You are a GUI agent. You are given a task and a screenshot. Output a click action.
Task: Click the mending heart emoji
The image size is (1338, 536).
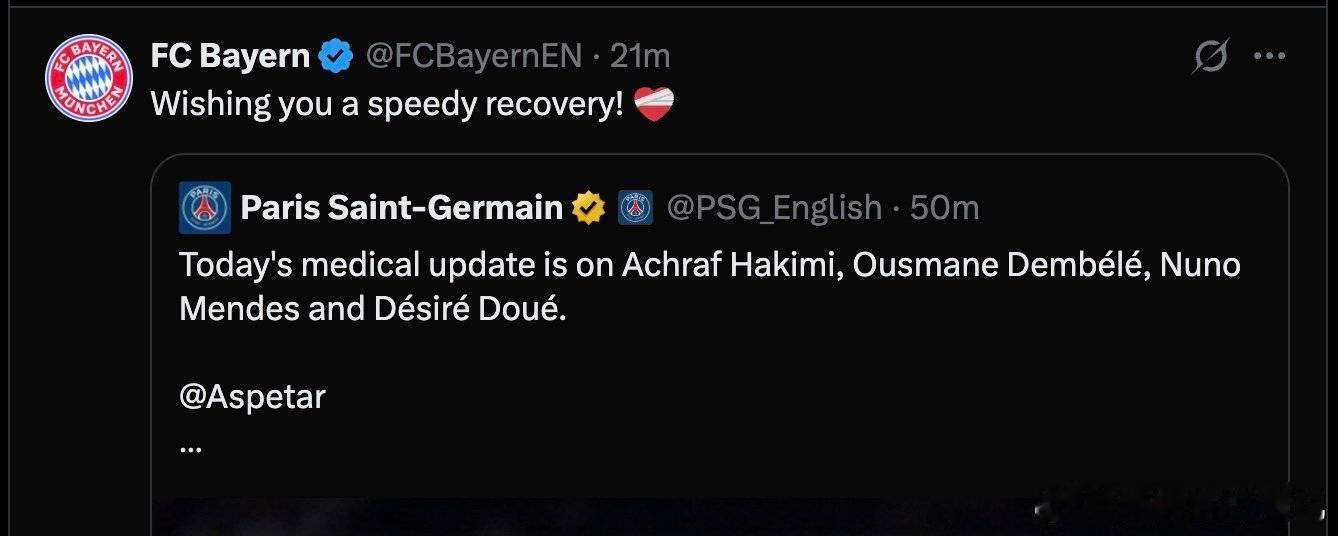tap(655, 104)
